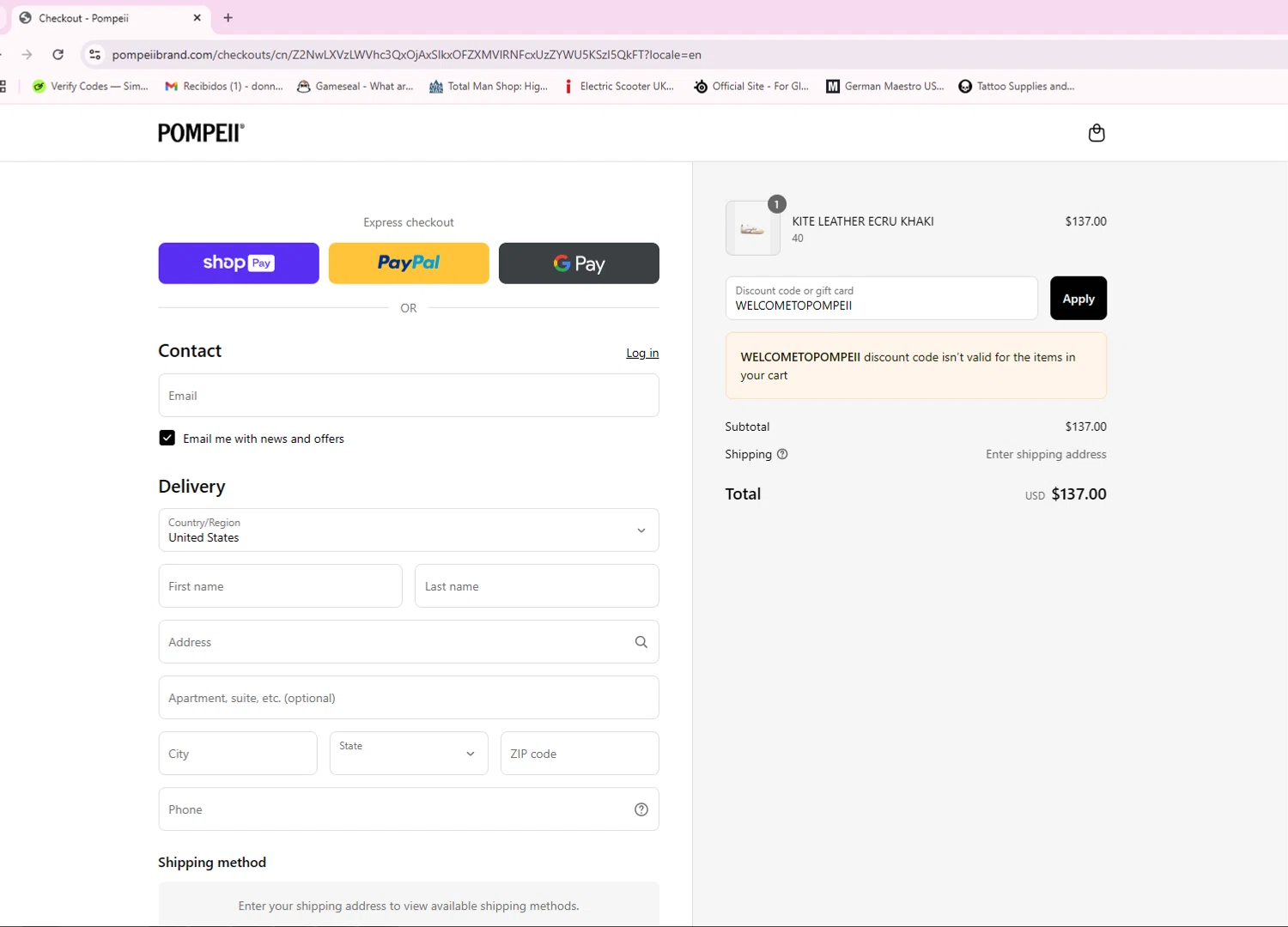Open the Tattoo Supplies bookmark

pyautogui.click(x=1017, y=86)
